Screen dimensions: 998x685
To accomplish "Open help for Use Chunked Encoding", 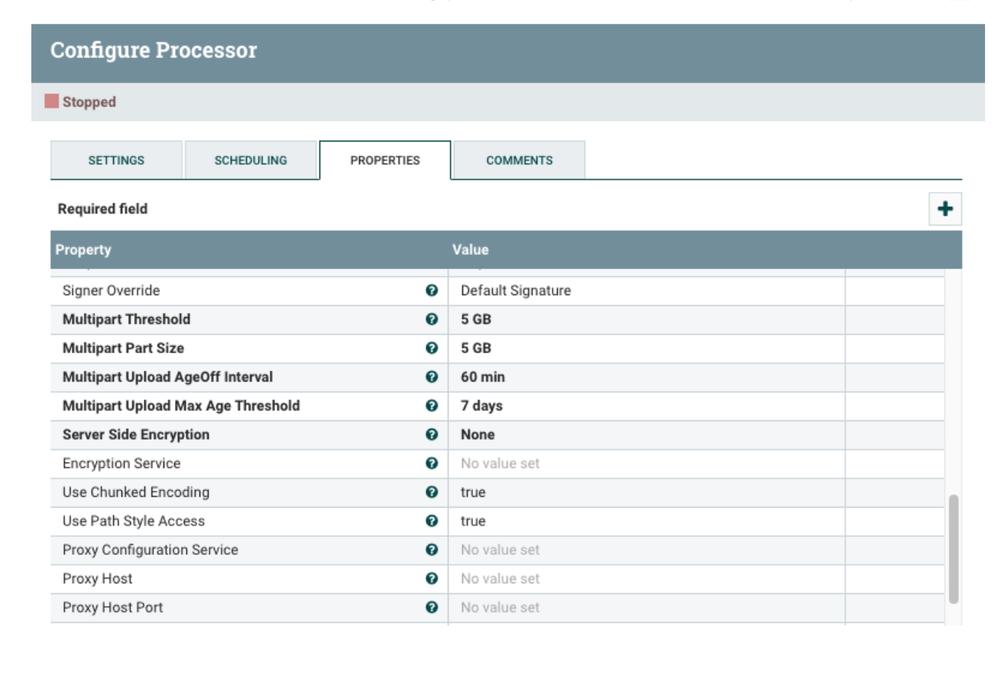I will click(x=431, y=492).
